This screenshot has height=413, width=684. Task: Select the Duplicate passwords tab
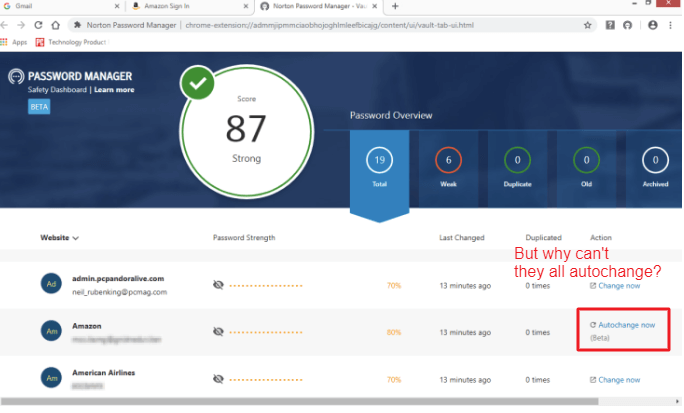point(517,170)
